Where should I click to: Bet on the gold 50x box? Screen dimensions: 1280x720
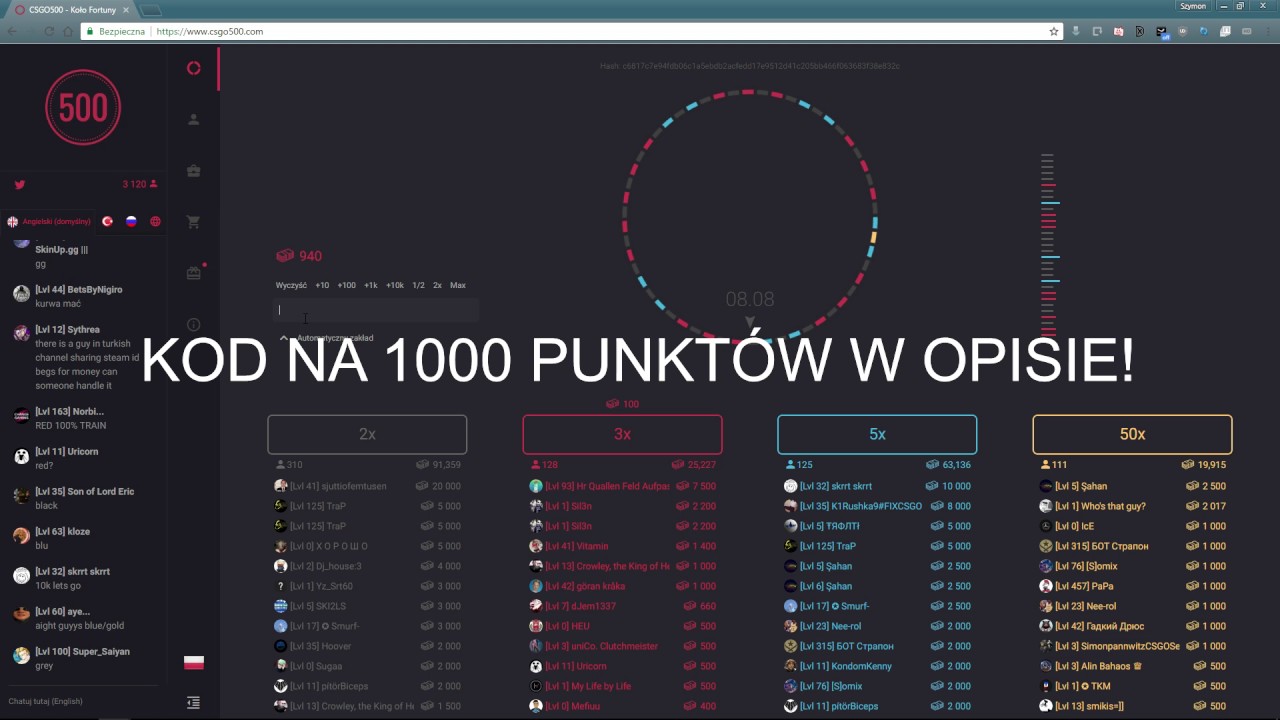pyautogui.click(x=1132, y=434)
